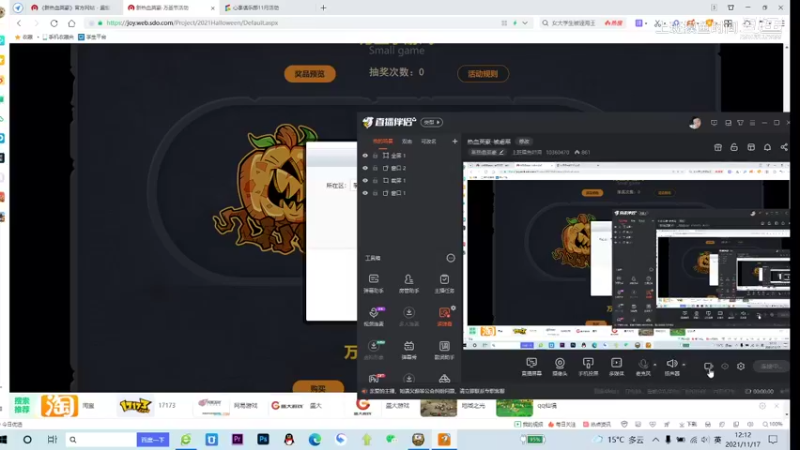Hide the 窗口 2 source with eye icon
The height and width of the screenshot is (450, 800).
(365, 168)
